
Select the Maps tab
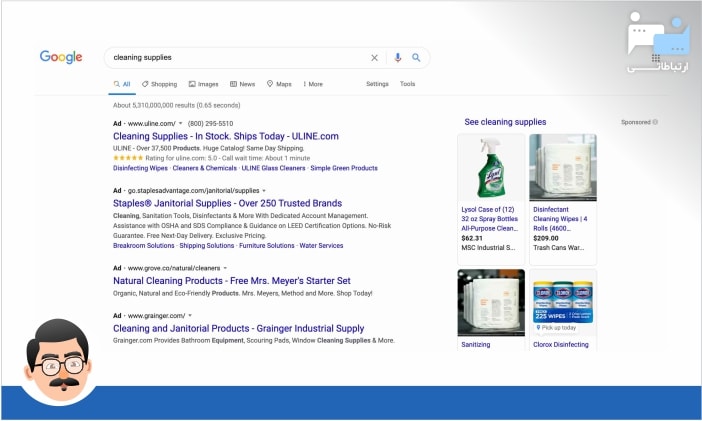pyautogui.click(x=279, y=84)
